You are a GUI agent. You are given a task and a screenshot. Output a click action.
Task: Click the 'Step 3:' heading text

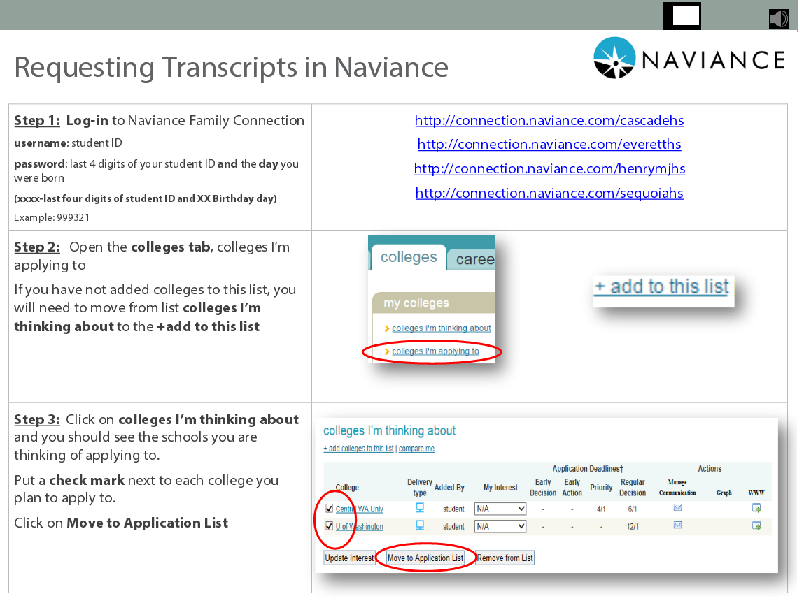[x=37, y=419]
